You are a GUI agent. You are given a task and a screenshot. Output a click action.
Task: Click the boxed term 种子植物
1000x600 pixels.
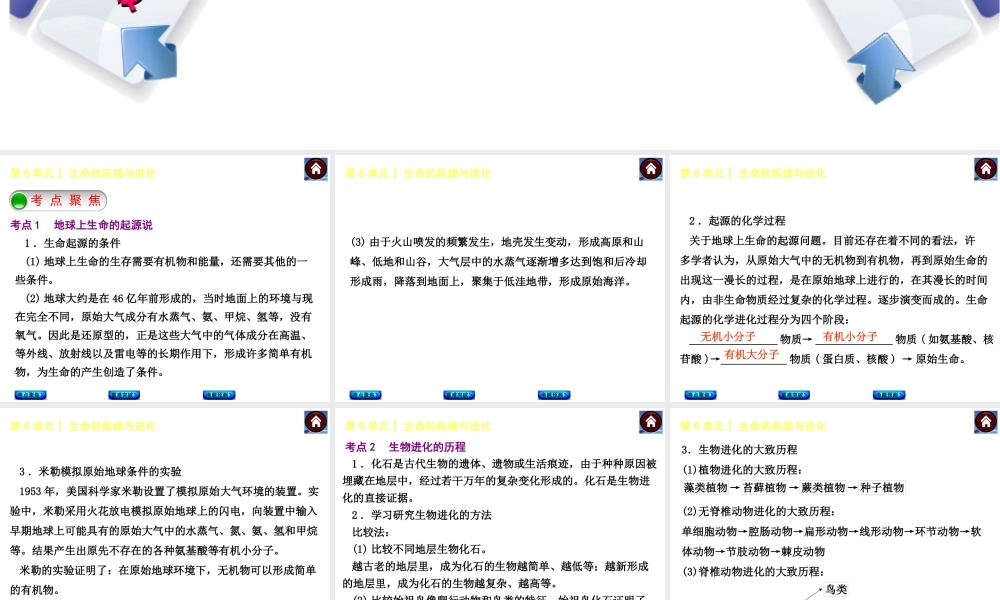tap(882, 487)
